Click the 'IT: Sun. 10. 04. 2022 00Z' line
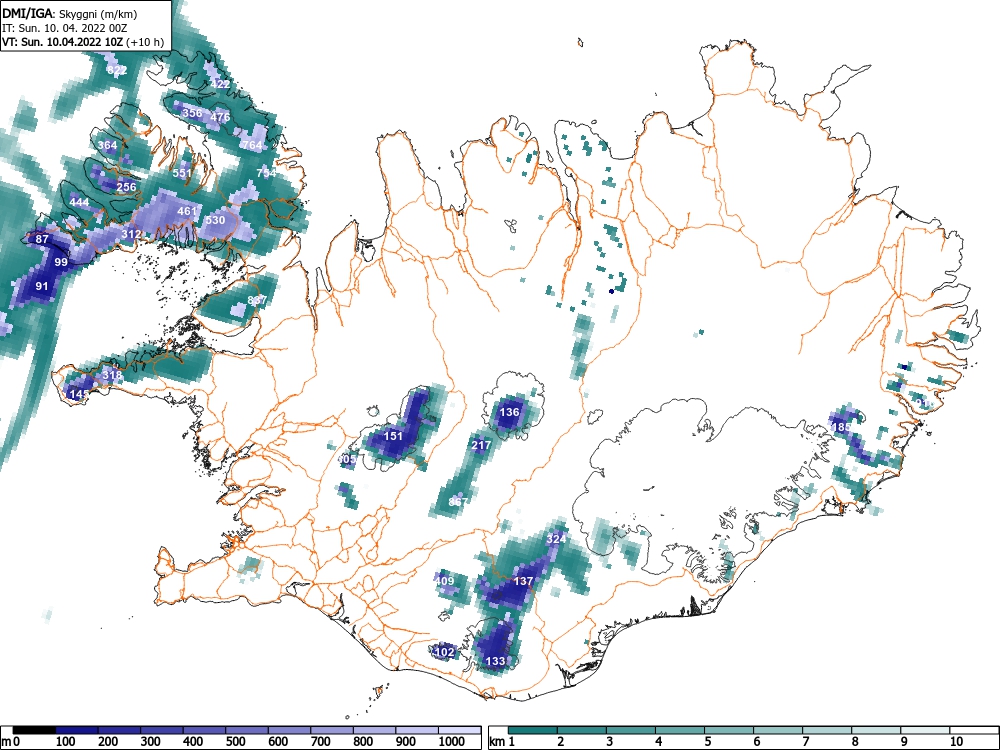Viewport: 1000px width, 750px height. (66, 28)
